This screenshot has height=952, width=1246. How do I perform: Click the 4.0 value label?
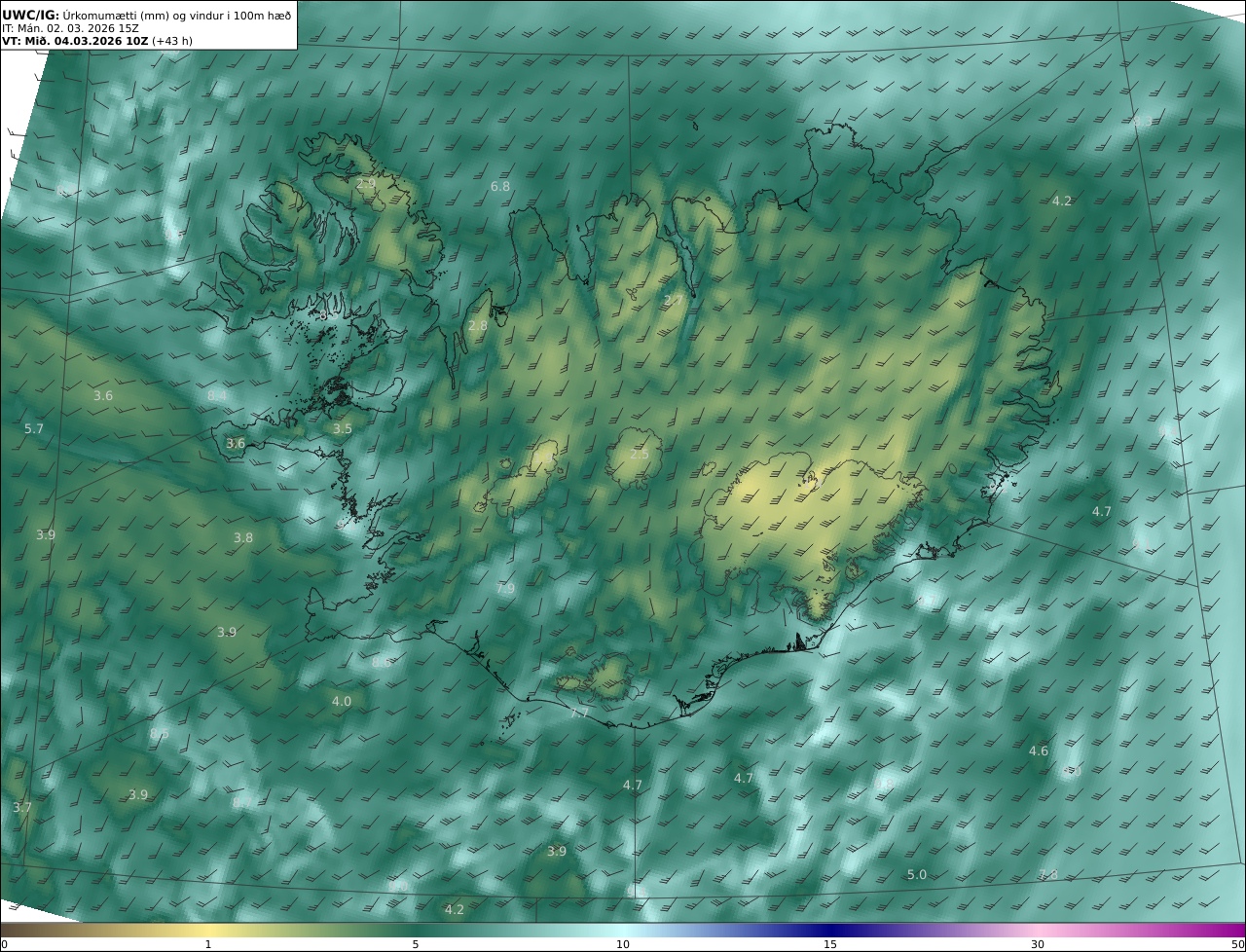click(x=342, y=701)
